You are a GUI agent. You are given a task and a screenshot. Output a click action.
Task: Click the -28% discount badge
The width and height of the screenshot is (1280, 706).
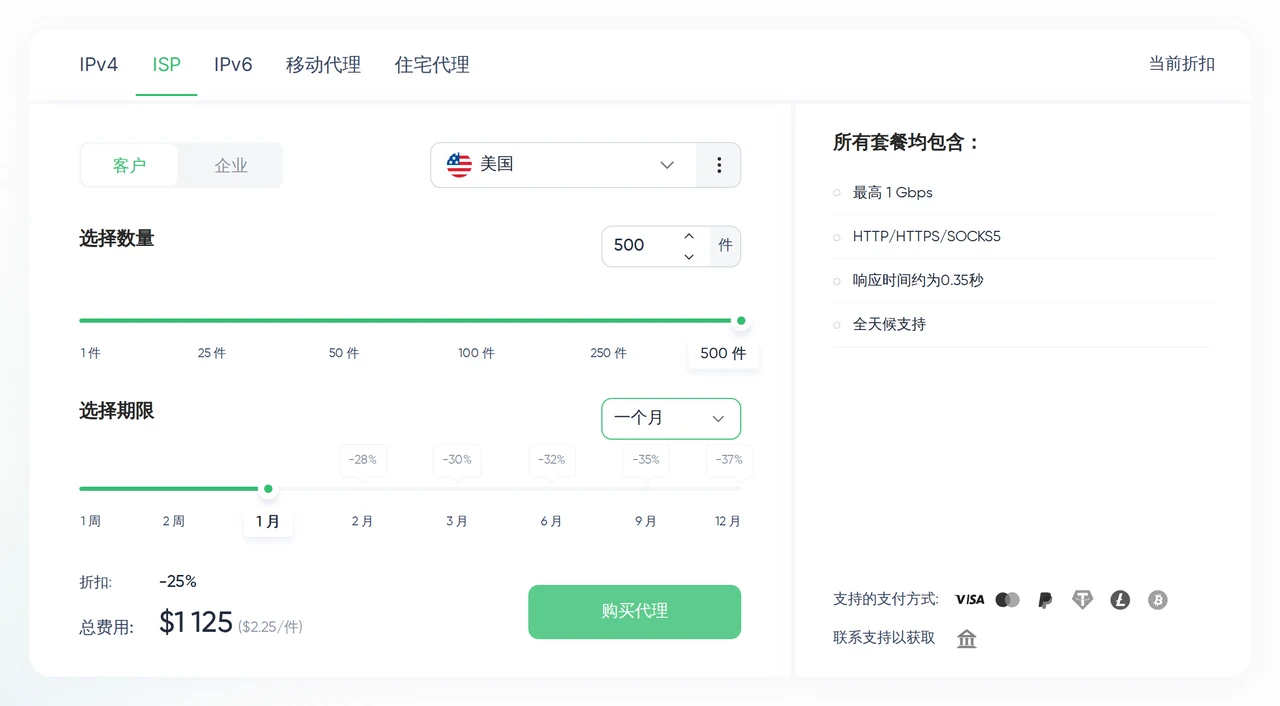coord(363,460)
